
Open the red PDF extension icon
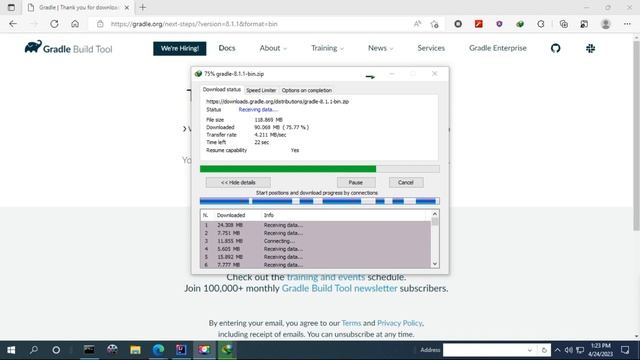pyautogui.click(x=479, y=24)
